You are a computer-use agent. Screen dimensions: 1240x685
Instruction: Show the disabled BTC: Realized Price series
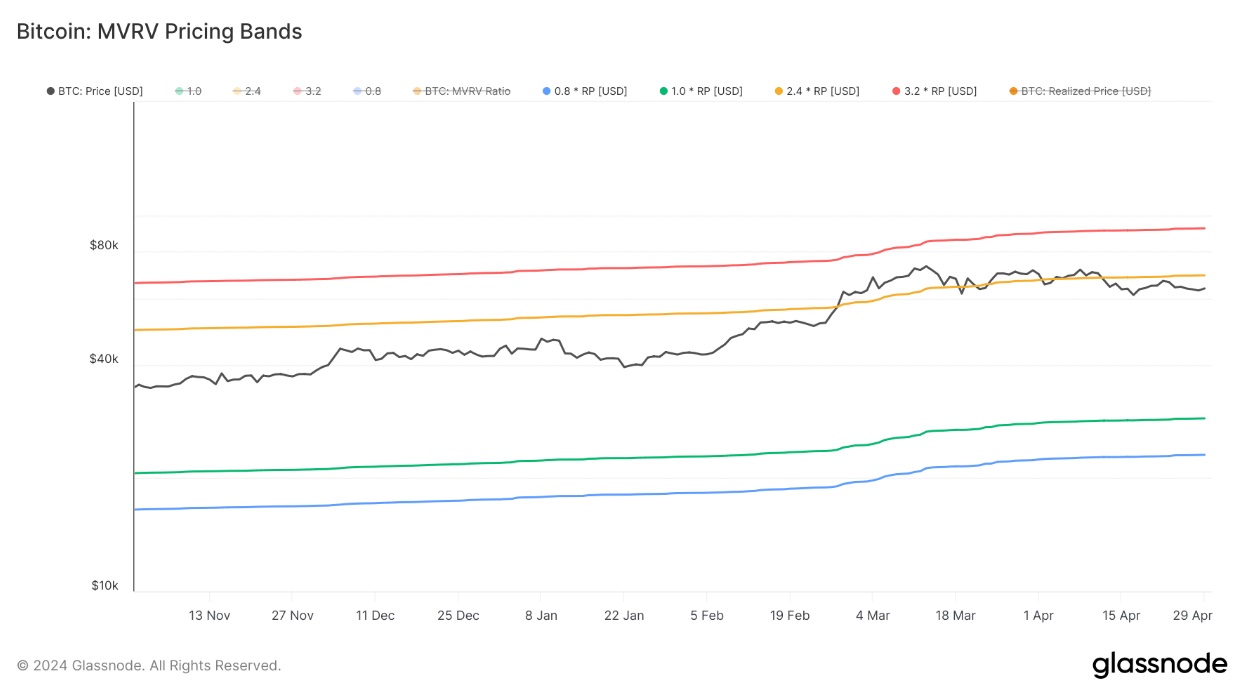pos(1085,91)
